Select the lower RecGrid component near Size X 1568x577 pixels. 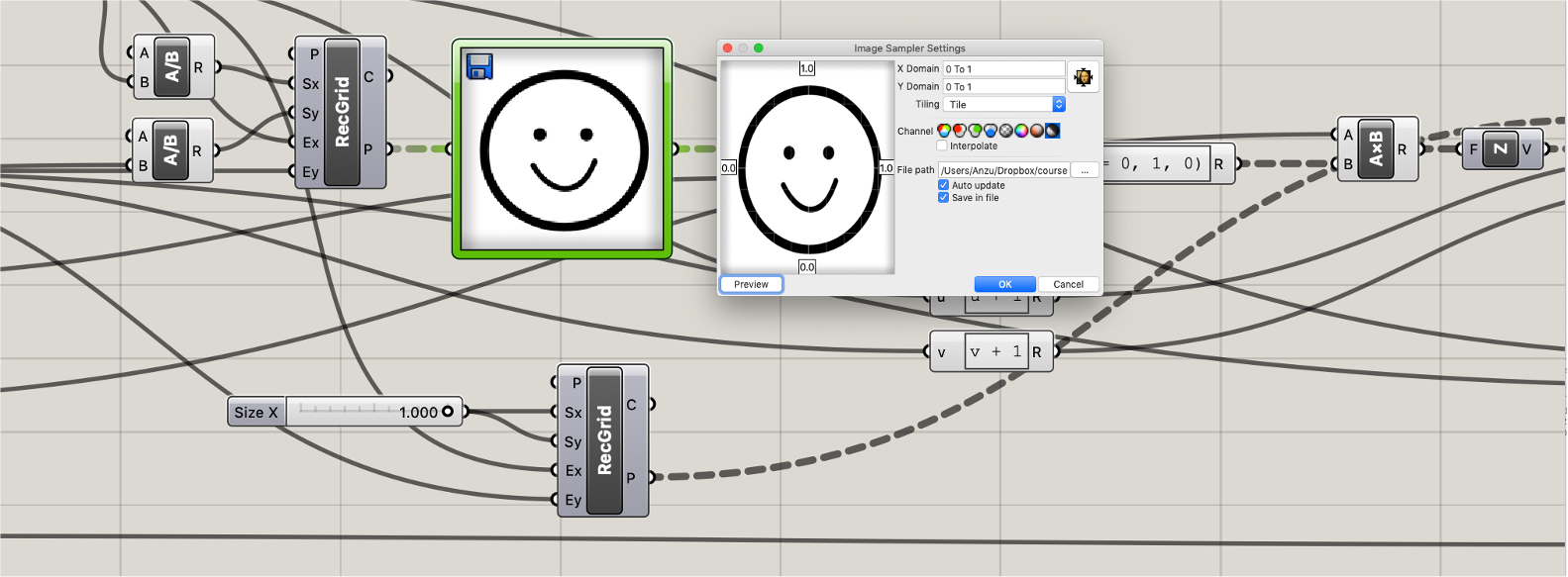[604, 440]
